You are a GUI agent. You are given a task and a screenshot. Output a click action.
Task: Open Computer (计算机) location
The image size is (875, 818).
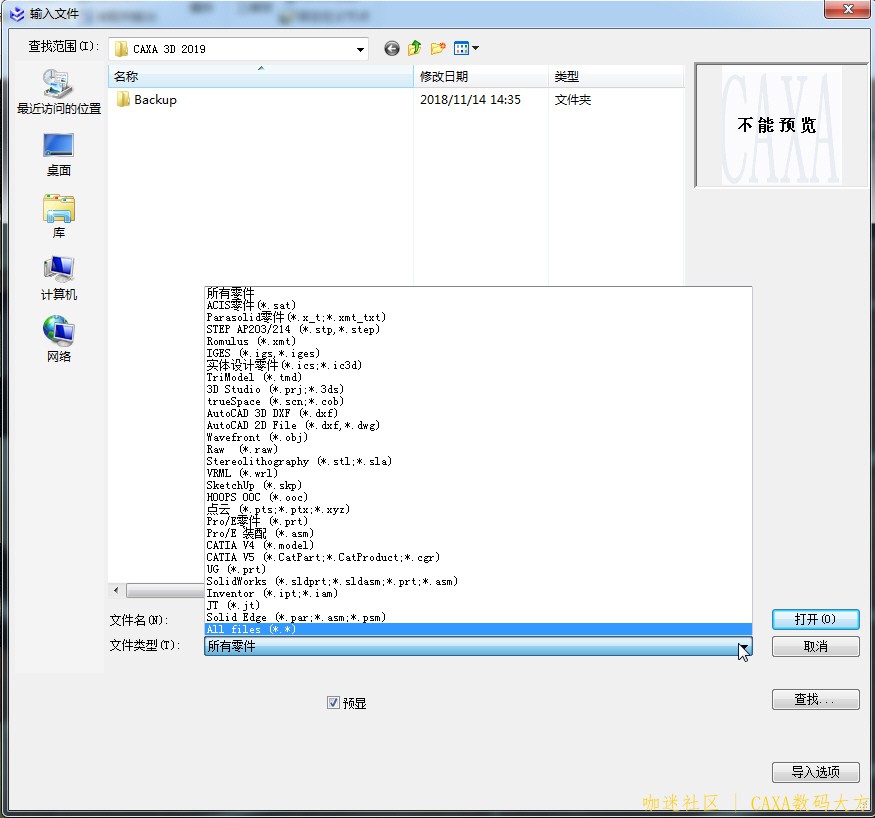pyautogui.click(x=59, y=278)
